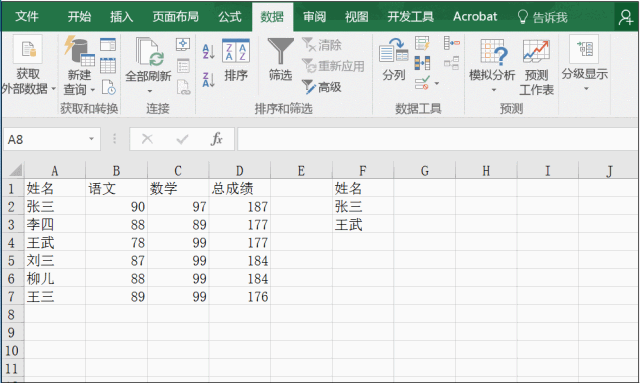The height and width of the screenshot is (383, 640).
Task: Click Reapply filter (重新应用)
Action: (333, 66)
